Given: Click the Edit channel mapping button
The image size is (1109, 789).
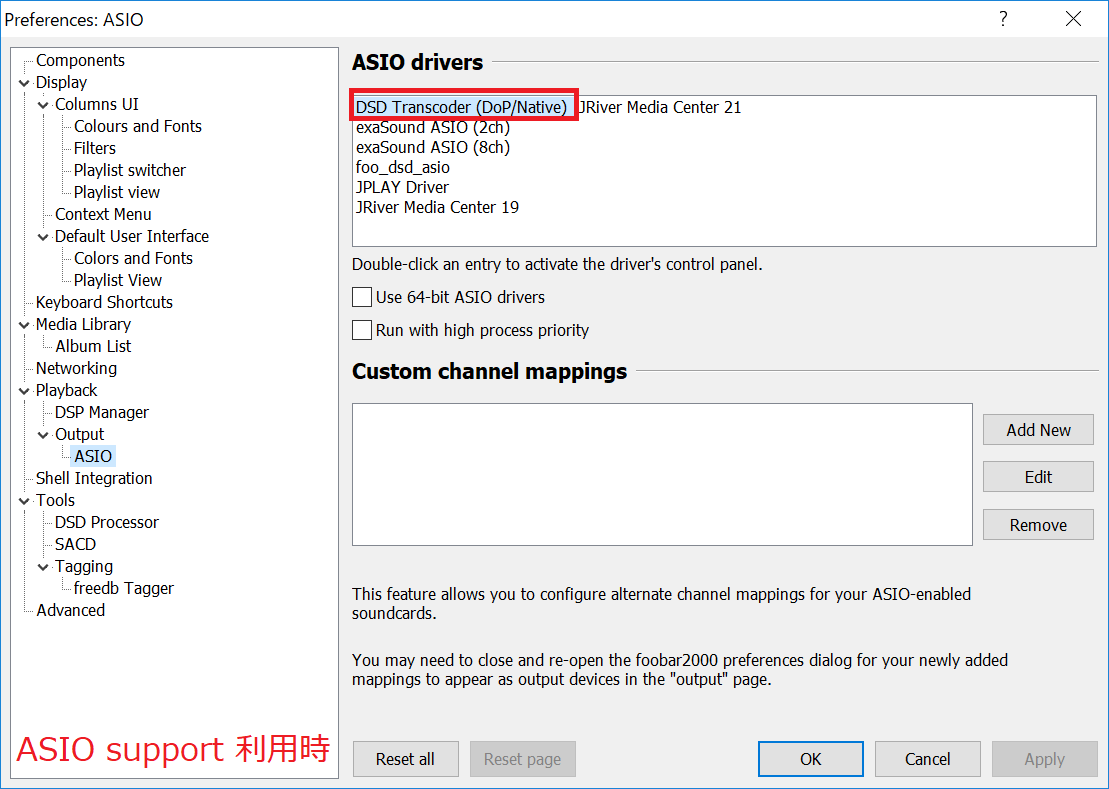Looking at the screenshot, I should pos(1038,477).
